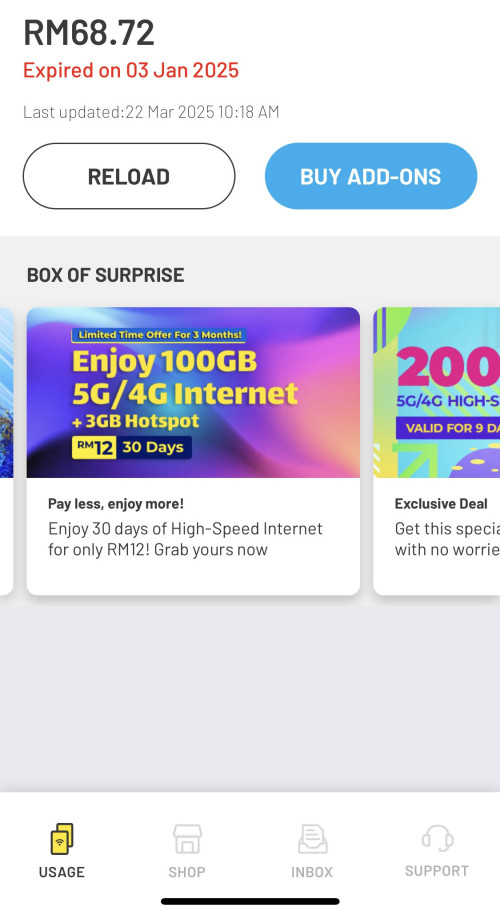Tap the RELOAD button
This screenshot has width=500, height=915.
pos(129,176)
